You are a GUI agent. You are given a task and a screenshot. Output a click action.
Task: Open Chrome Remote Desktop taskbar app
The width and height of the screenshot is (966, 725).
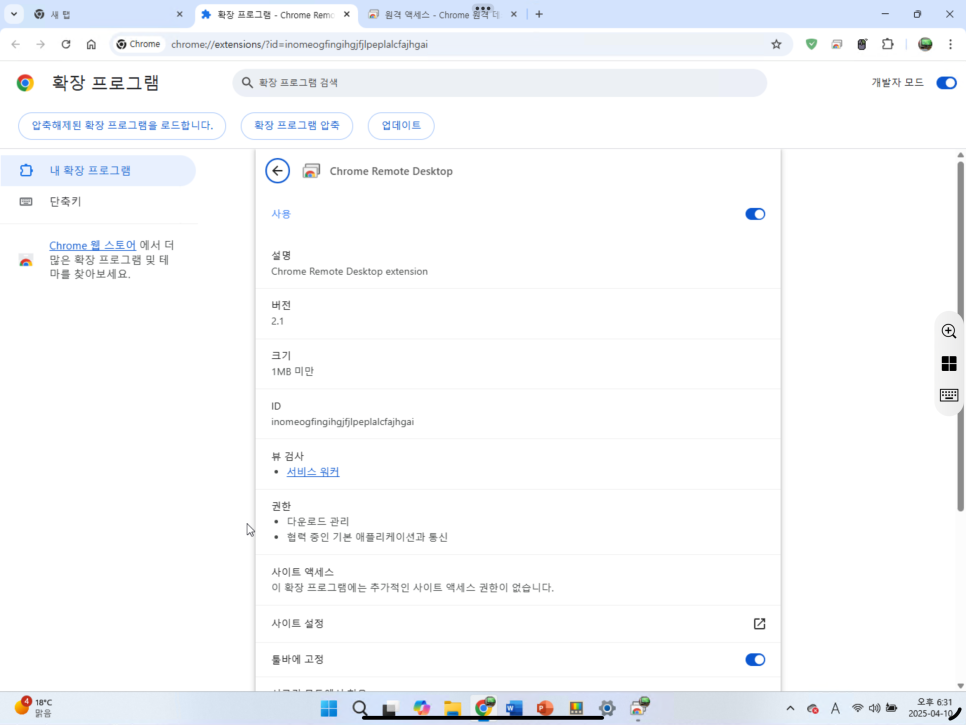click(639, 707)
